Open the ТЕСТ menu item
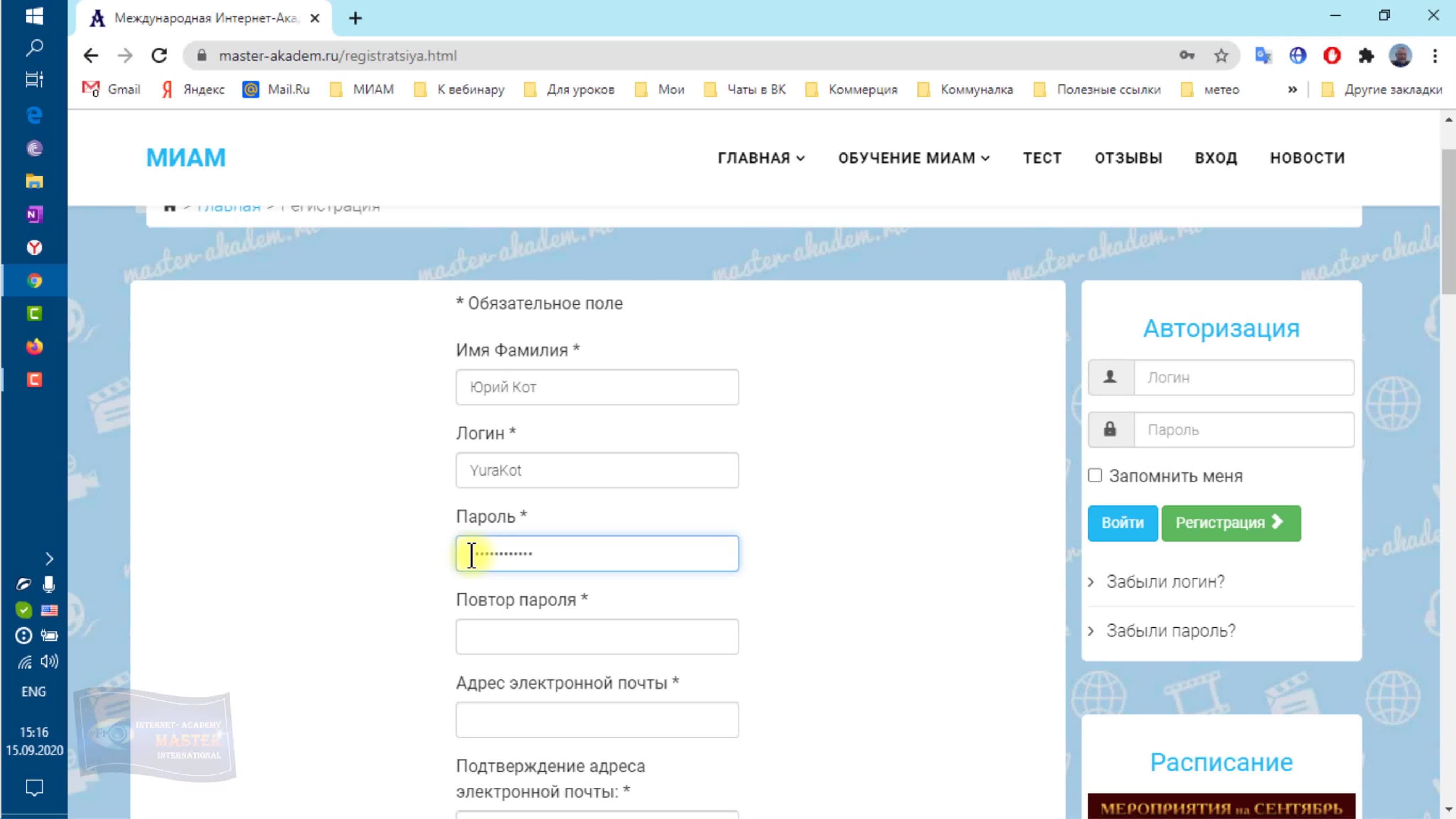Screen dimensions: 1456x819 click(1042, 158)
